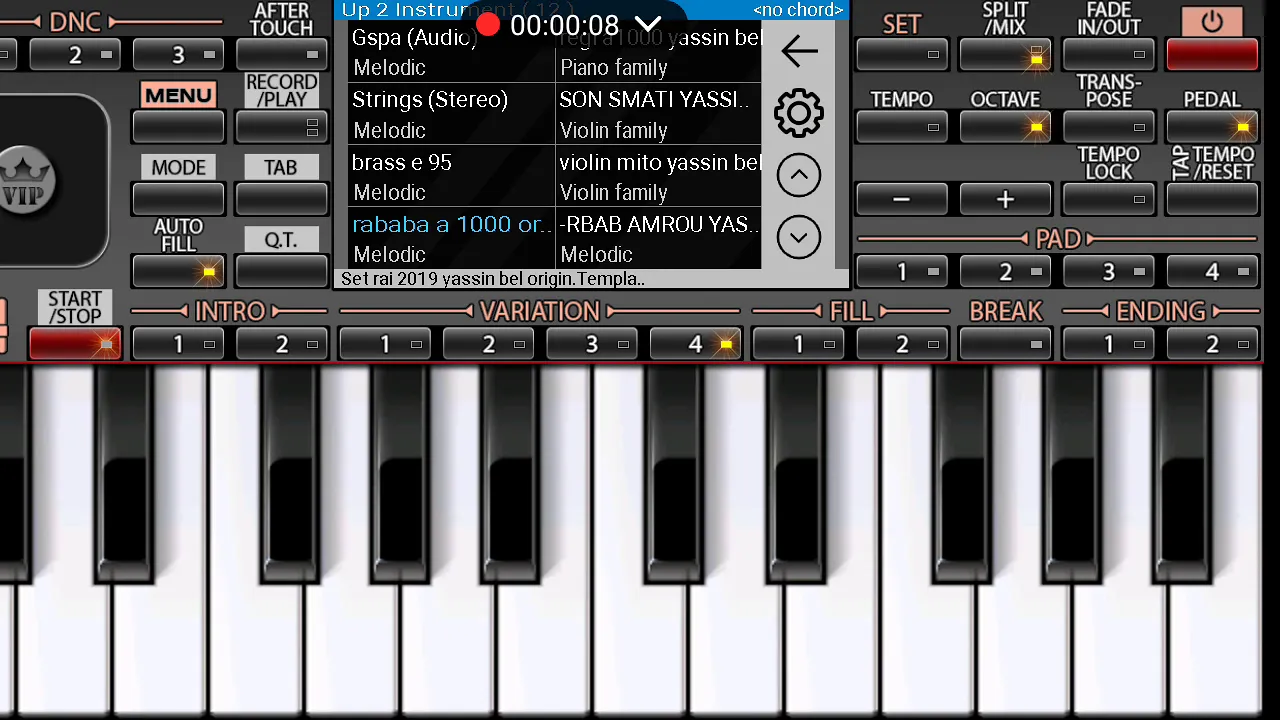Viewport: 1280px width, 720px height.
Task: Click the Set rai 2019 status text
Action: click(x=493, y=279)
